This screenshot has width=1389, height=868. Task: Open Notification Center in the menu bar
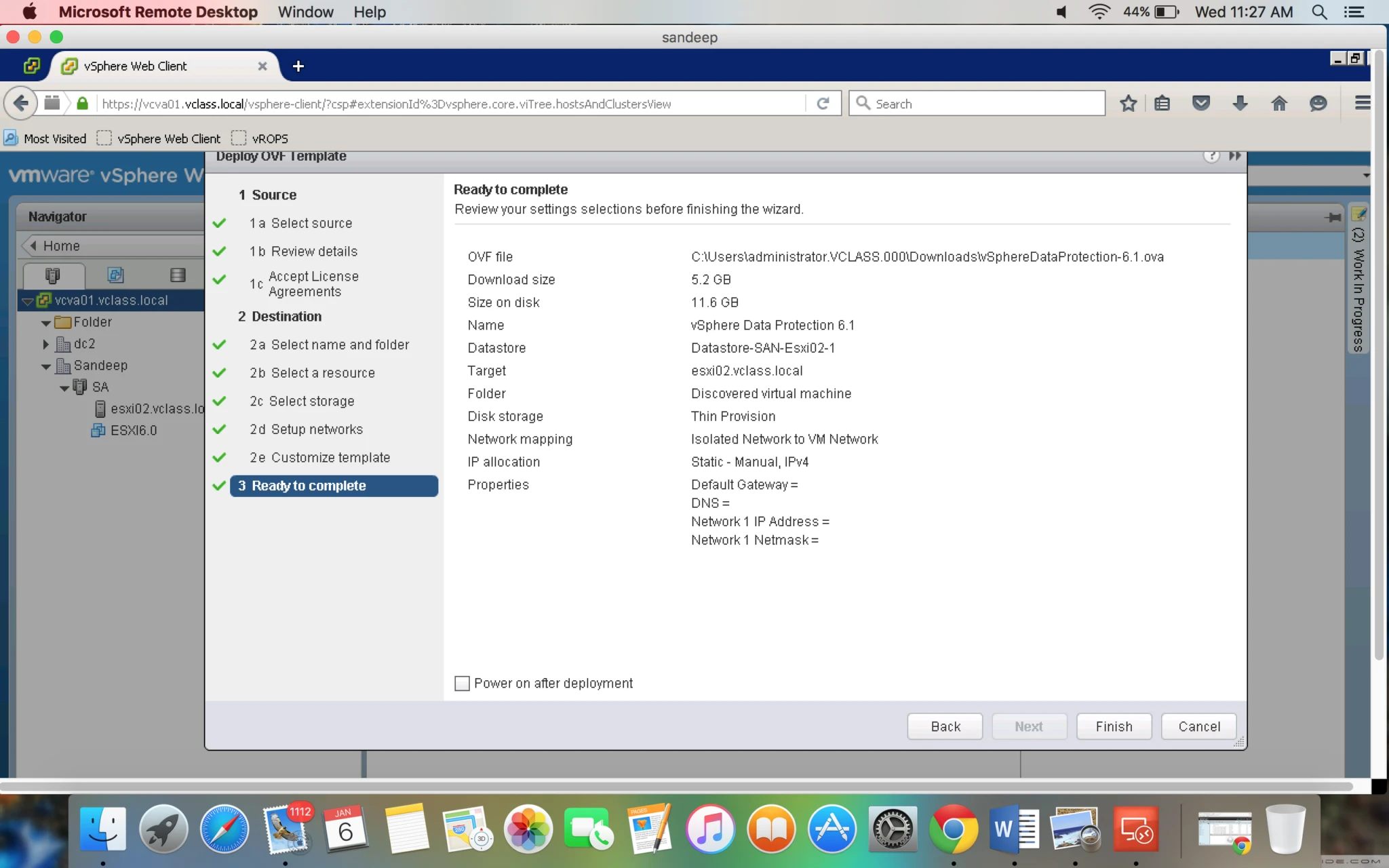click(x=1354, y=12)
